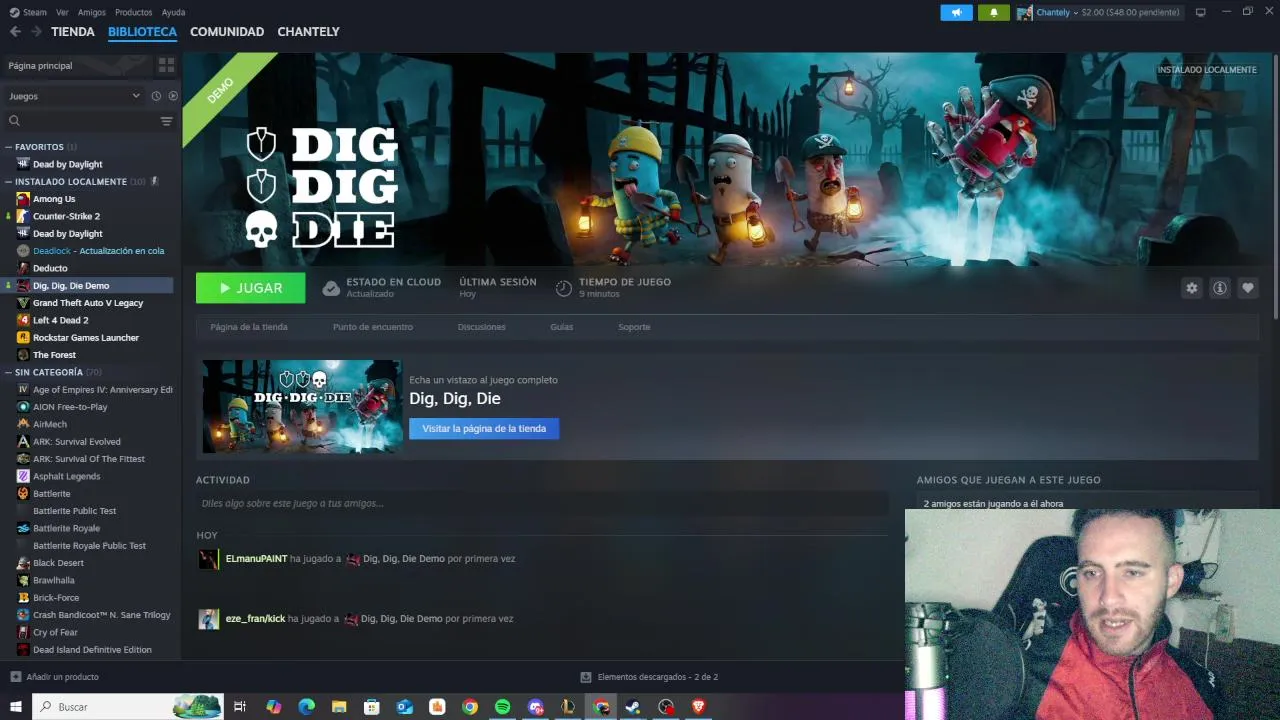Open Brave browser from taskbar
Image resolution: width=1280 pixels, height=720 pixels.
click(x=698, y=707)
